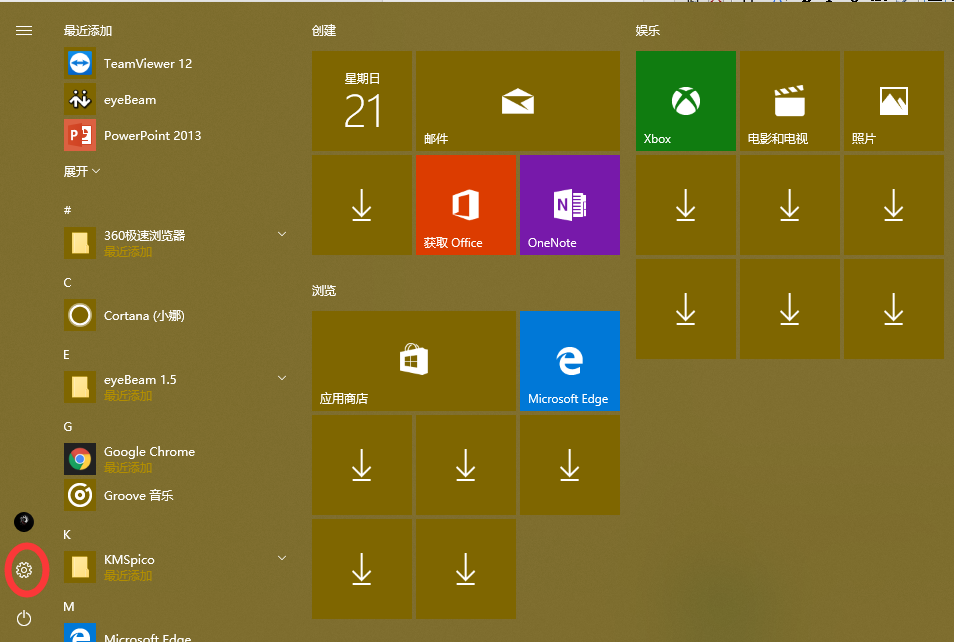Open Settings via the gear icon
954x642 pixels.
click(24, 570)
